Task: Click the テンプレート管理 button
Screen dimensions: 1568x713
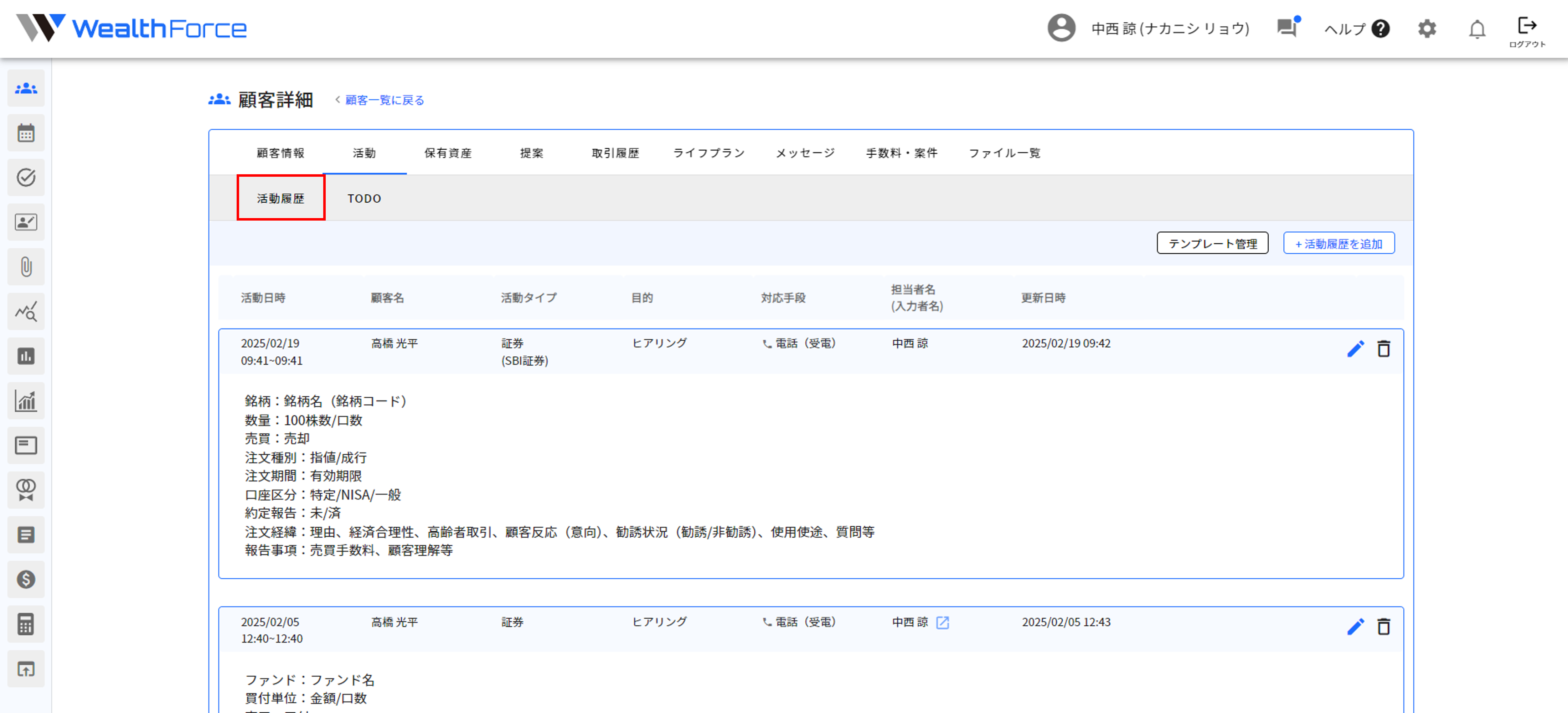Action: 1212,244
